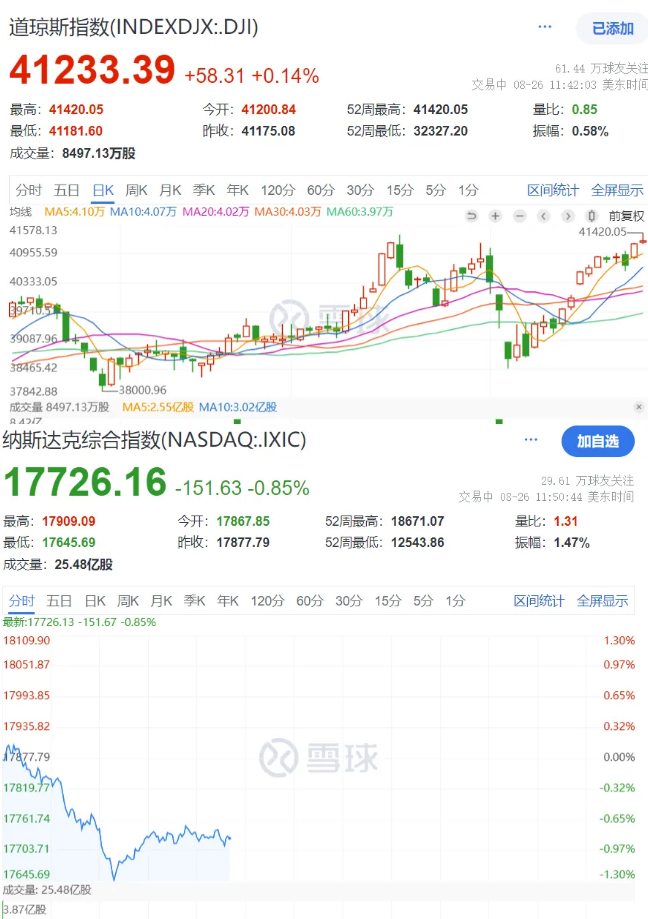Click the 均线 label in Dow chart
This screenshot has width=648, height=919.
coord(21,212)
